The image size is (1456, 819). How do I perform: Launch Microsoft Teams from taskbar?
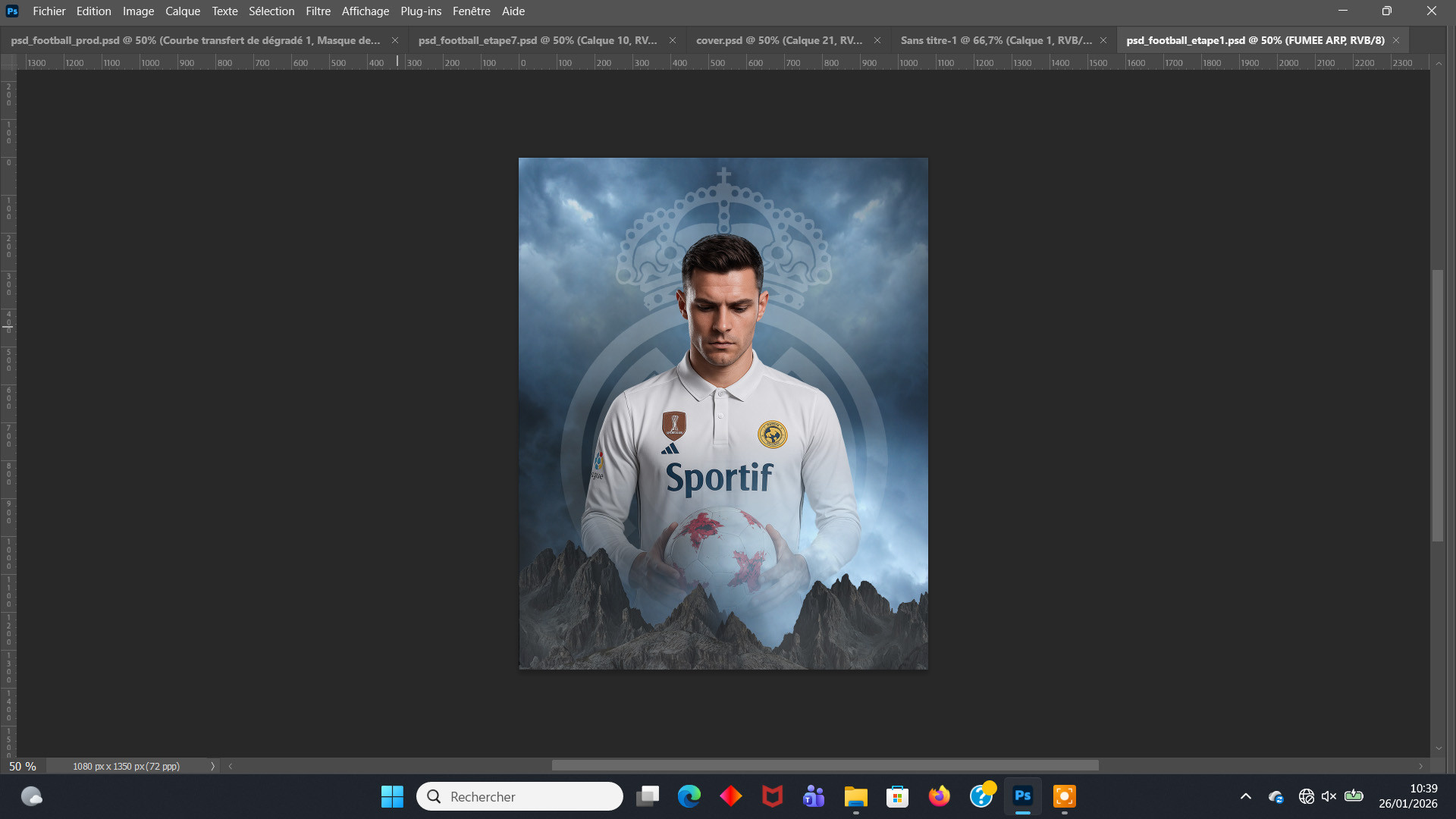(x=814, y=796)
